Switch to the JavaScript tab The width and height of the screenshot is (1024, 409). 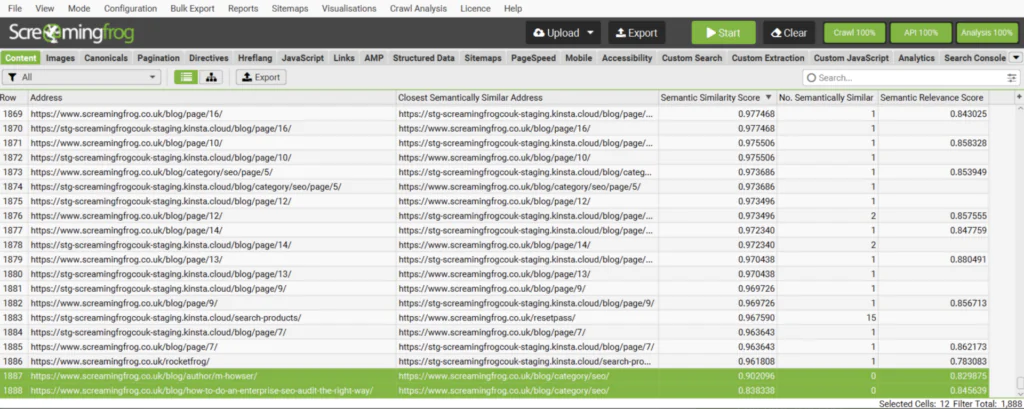pyautogui.click(x=303, y=58)
